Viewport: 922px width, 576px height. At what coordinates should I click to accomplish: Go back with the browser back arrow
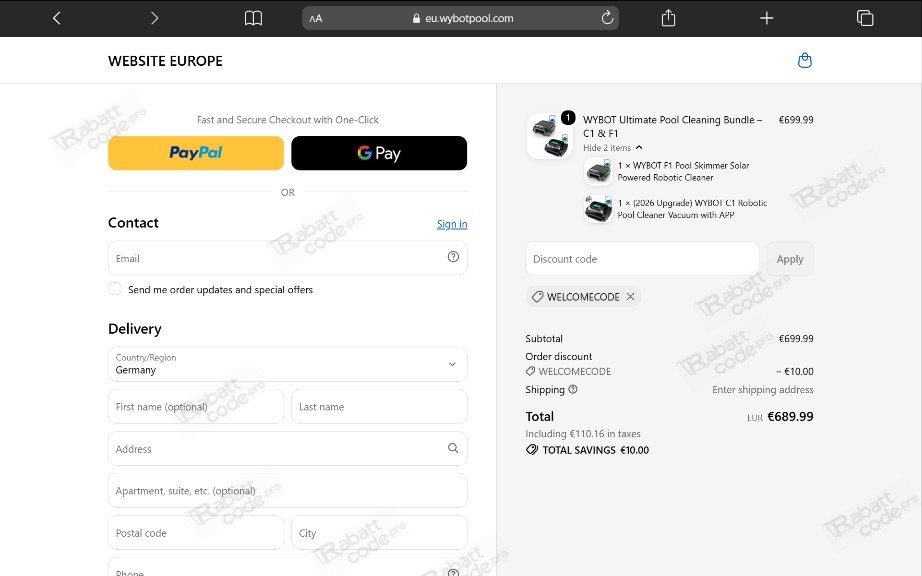coord(56,18)
